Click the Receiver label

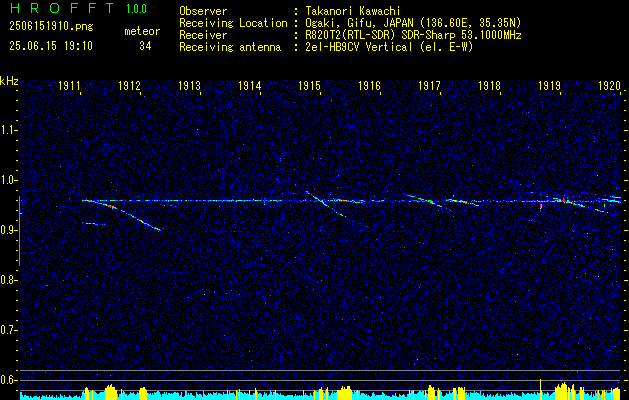[203, 35]
